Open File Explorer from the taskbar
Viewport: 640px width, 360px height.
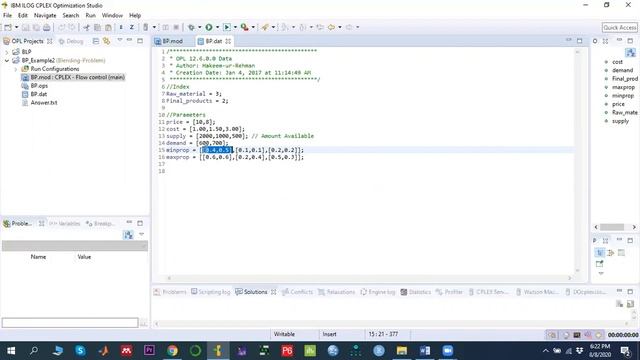(x=402, y=351)
